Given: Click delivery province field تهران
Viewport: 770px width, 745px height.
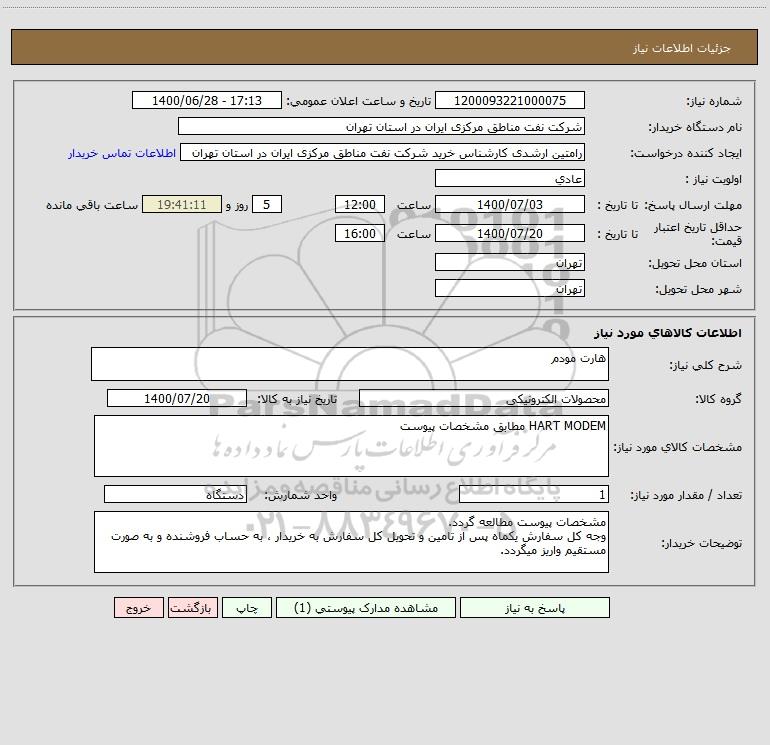Looking at the screenshot, I should [x=510, y=262].
